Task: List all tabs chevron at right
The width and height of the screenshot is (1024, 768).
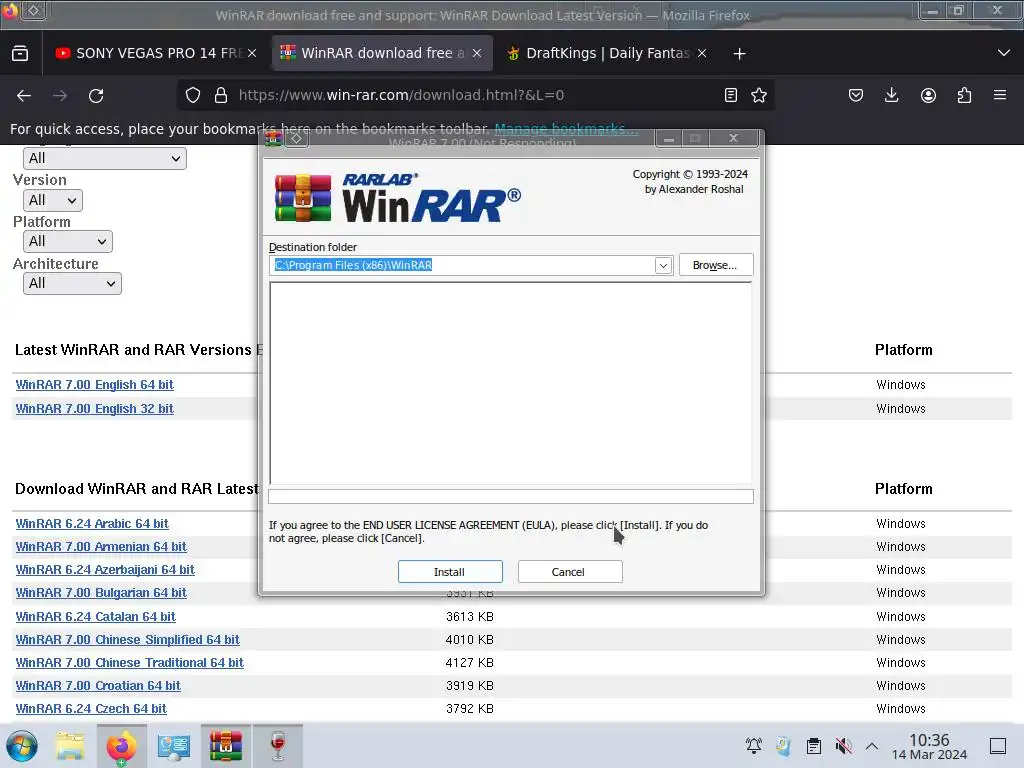Action: 1004,54
